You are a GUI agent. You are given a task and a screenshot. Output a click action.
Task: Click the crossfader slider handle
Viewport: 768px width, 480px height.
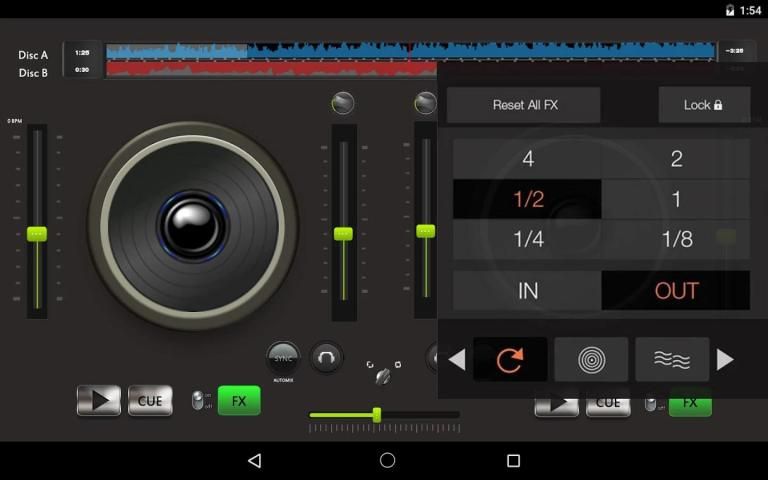pyautogui.click(x=377, y=414)
